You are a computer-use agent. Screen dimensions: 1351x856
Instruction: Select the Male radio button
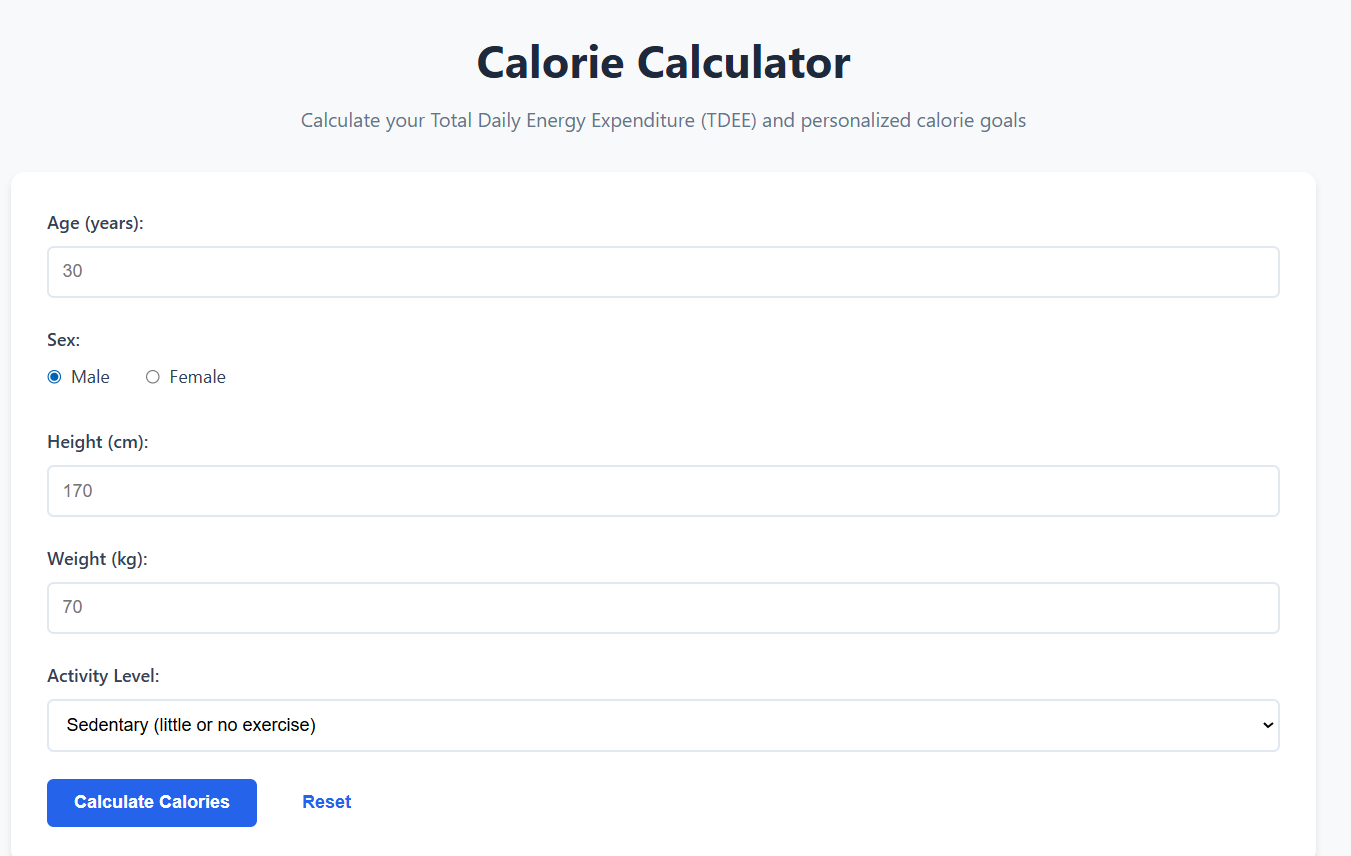(55, 377)
